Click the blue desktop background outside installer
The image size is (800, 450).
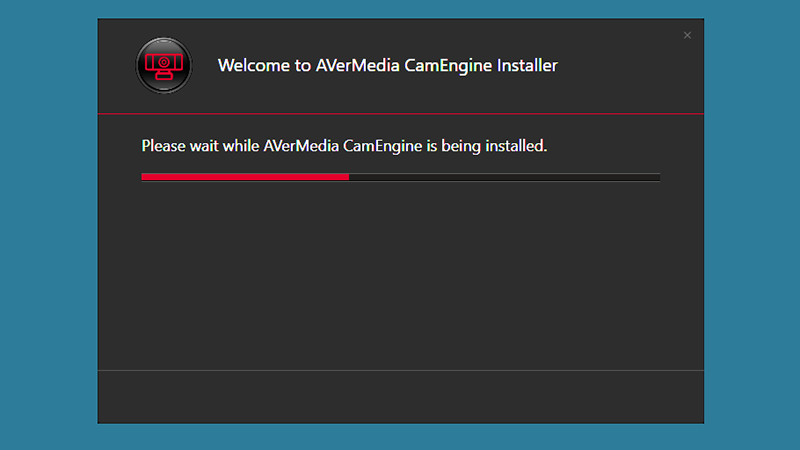48,224
